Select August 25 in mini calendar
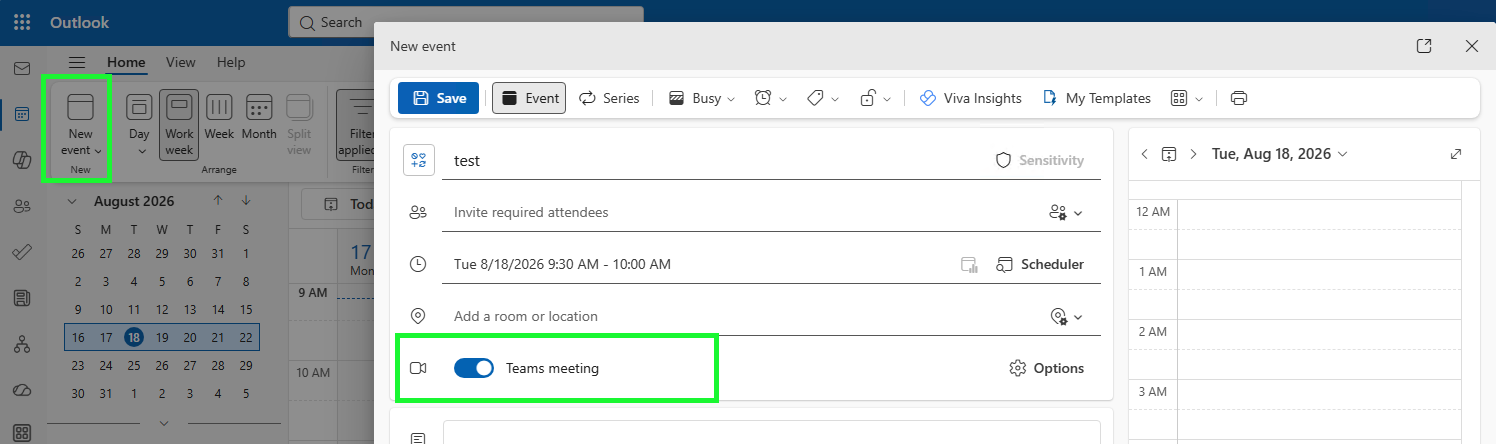The width and height of the screenshot is (1496, 444). click(134, 366)
